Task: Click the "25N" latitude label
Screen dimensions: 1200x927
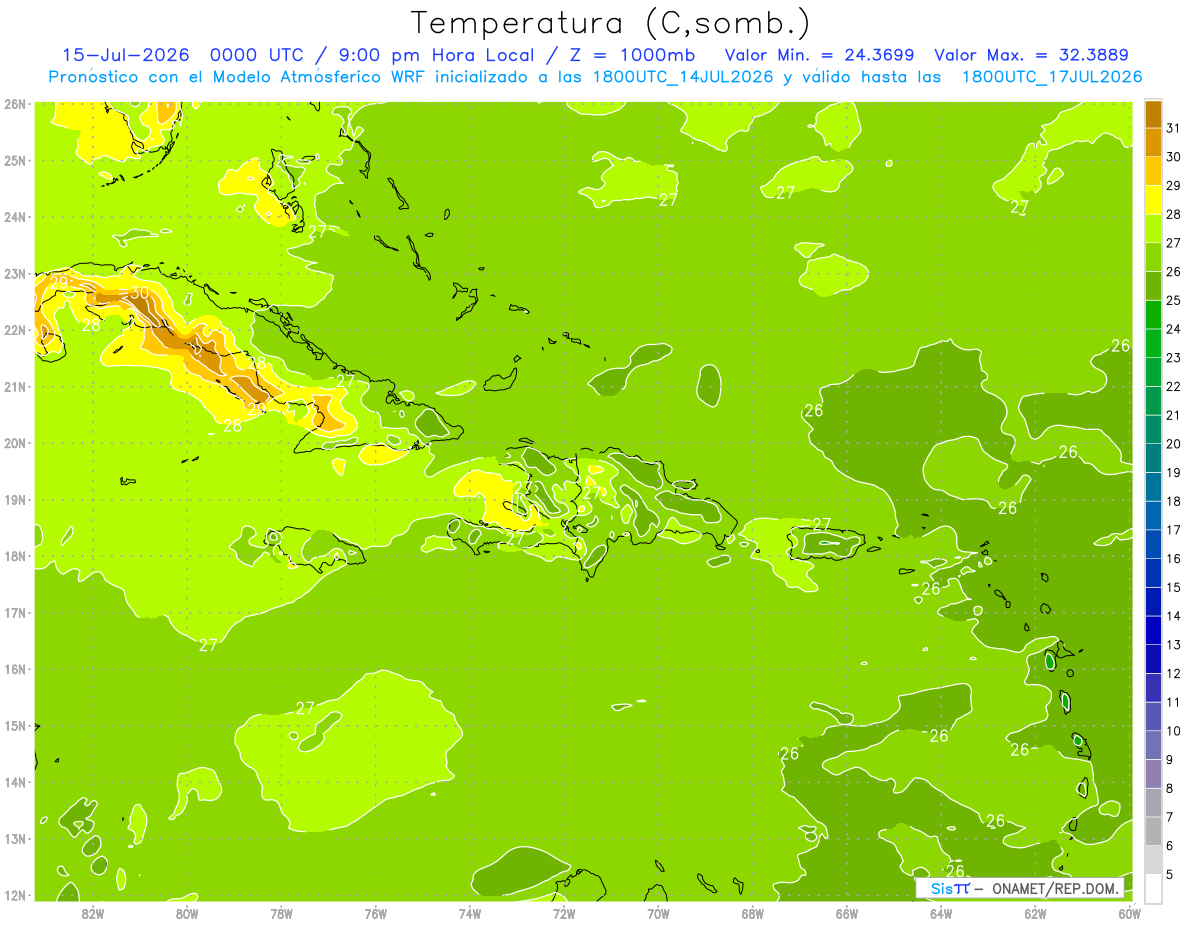Action: [14, 160]
